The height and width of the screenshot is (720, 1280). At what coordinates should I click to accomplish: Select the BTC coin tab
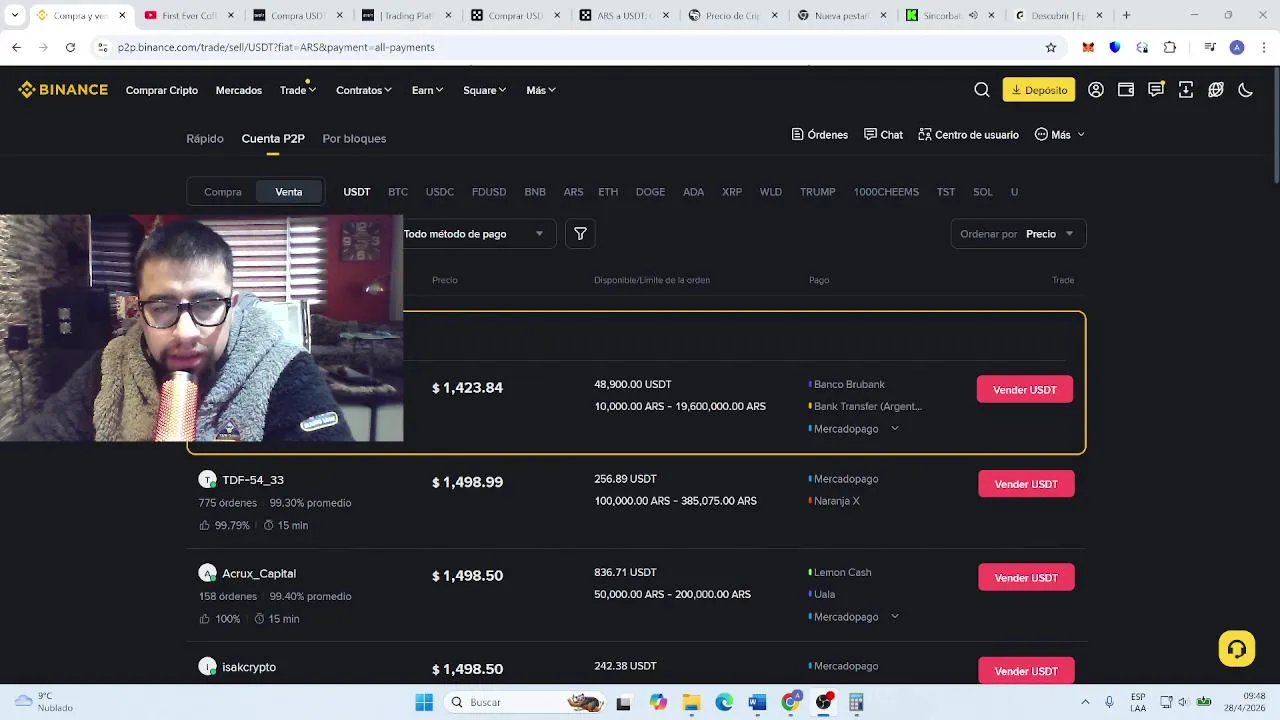pyautogui.click(x=398, y=192)
